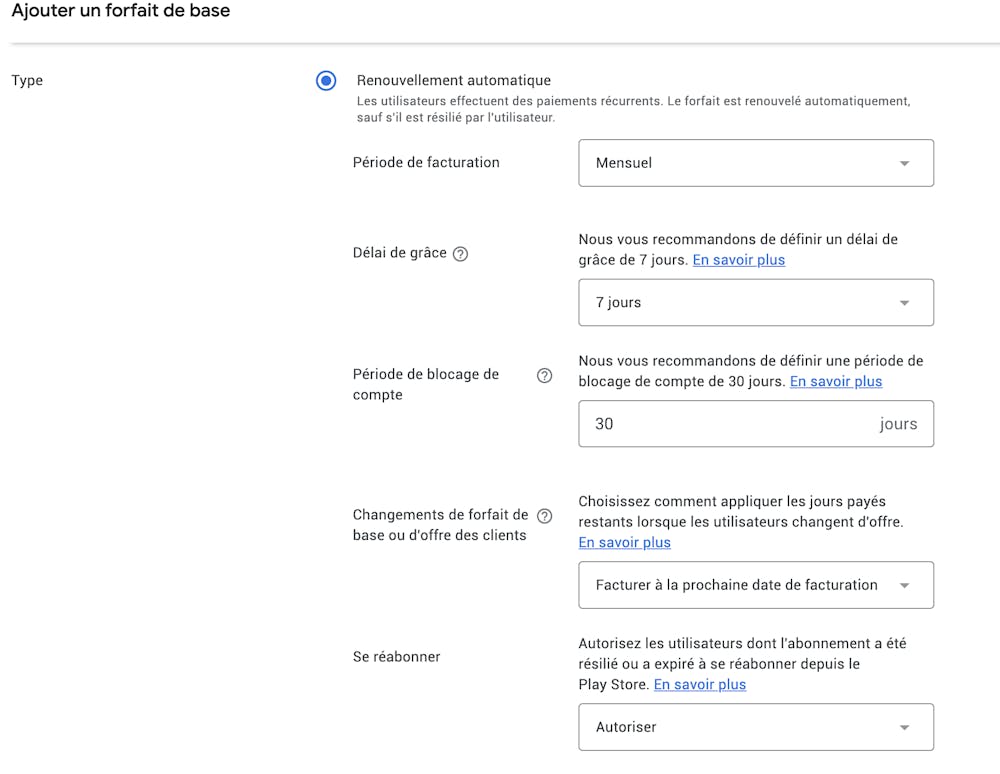
Task: Expand the 7 jours grace period dropdown
Action: click(x=755, y=303)
